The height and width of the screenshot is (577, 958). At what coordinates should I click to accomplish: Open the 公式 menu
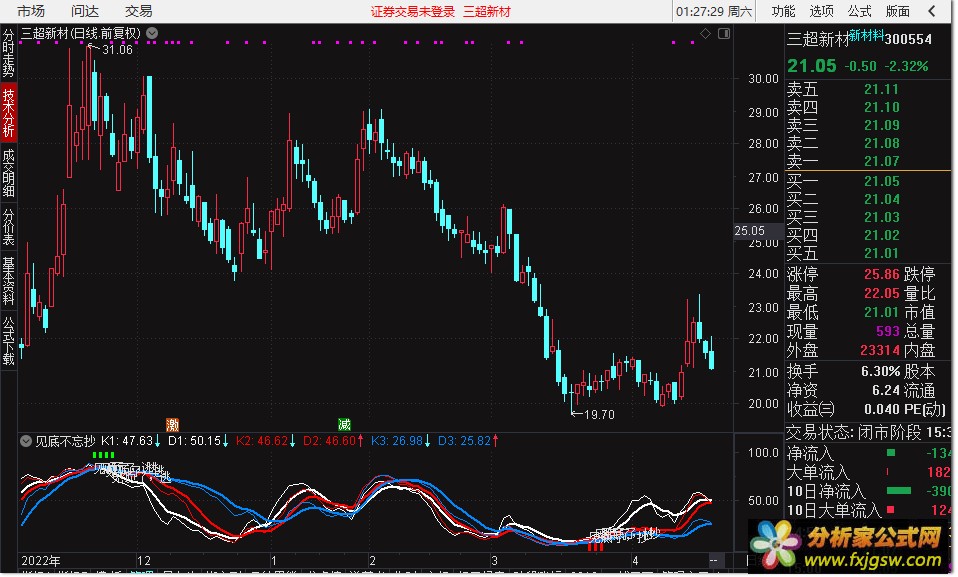[860, 11]
